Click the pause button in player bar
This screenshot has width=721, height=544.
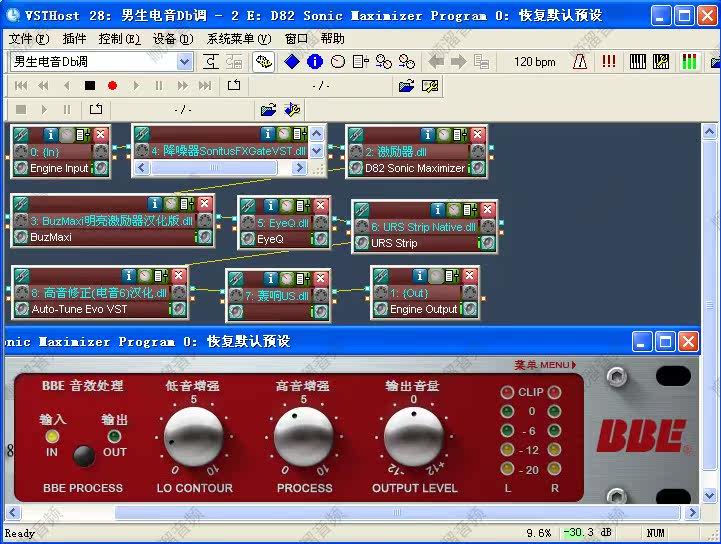[159, 86]
